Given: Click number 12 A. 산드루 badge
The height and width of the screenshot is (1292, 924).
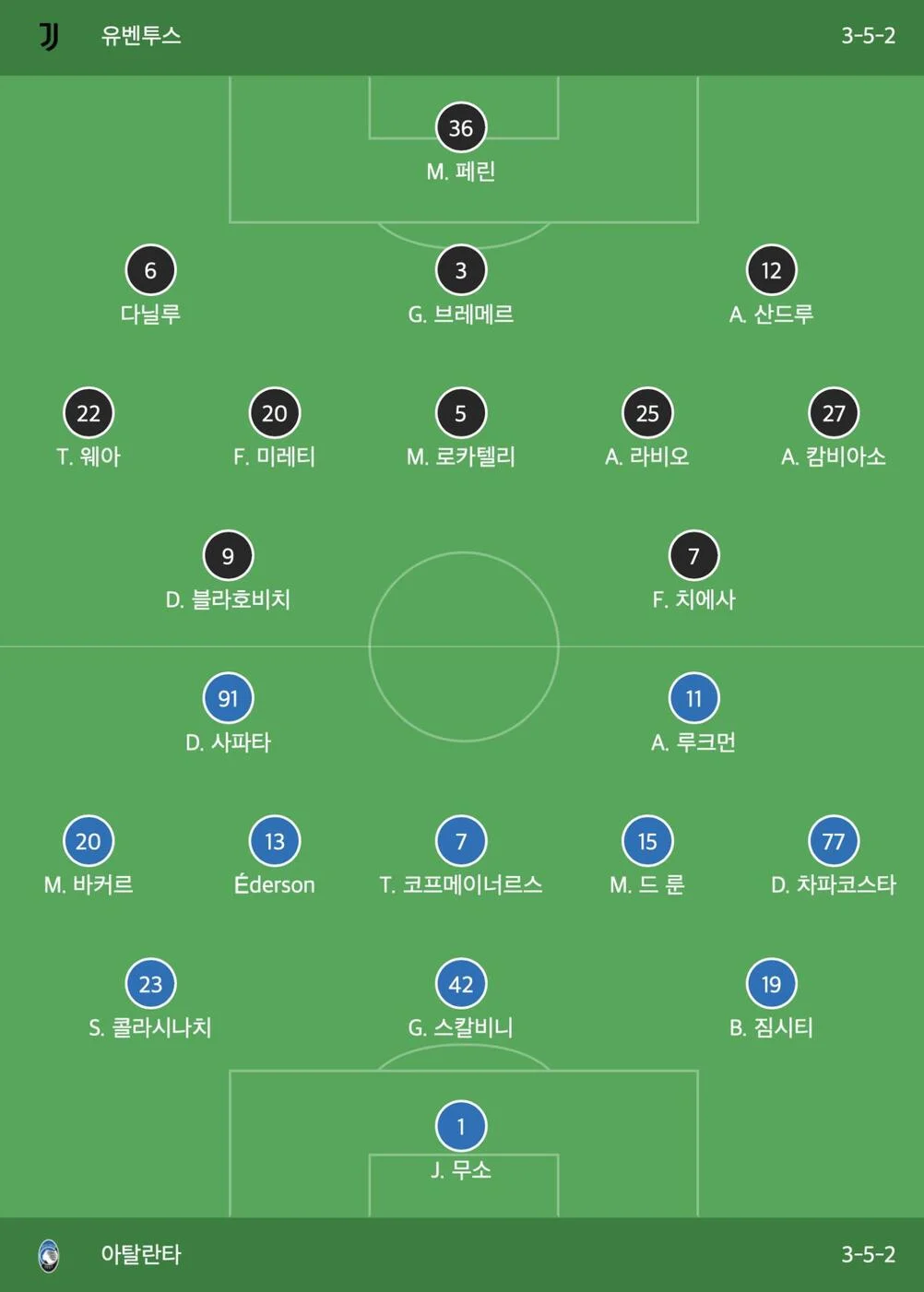Looking at the screenshot, I should coord(771,270).
